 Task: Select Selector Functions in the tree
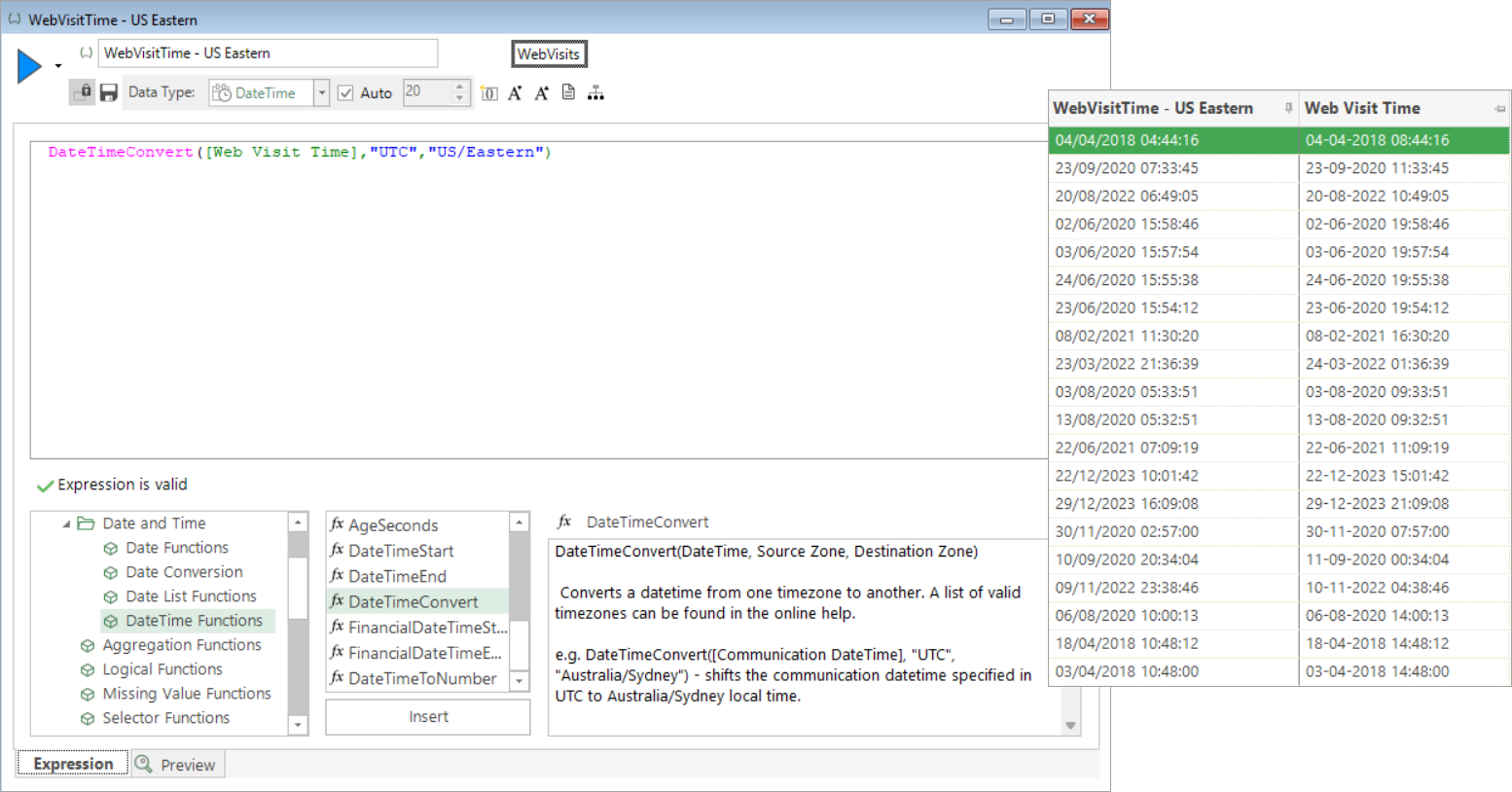[166, 718]
